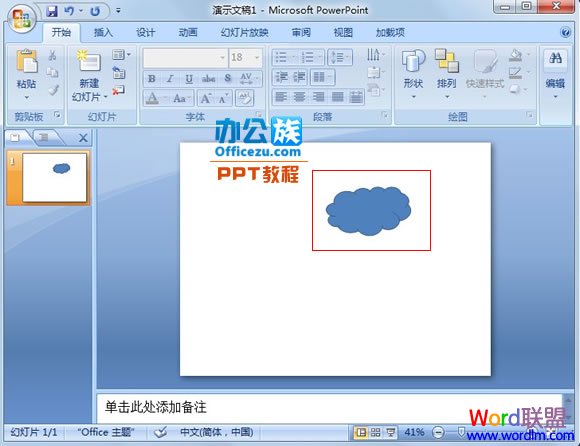Switch to slide sorter view icon
The image size is (580, 446).
[x=375, y=432]
